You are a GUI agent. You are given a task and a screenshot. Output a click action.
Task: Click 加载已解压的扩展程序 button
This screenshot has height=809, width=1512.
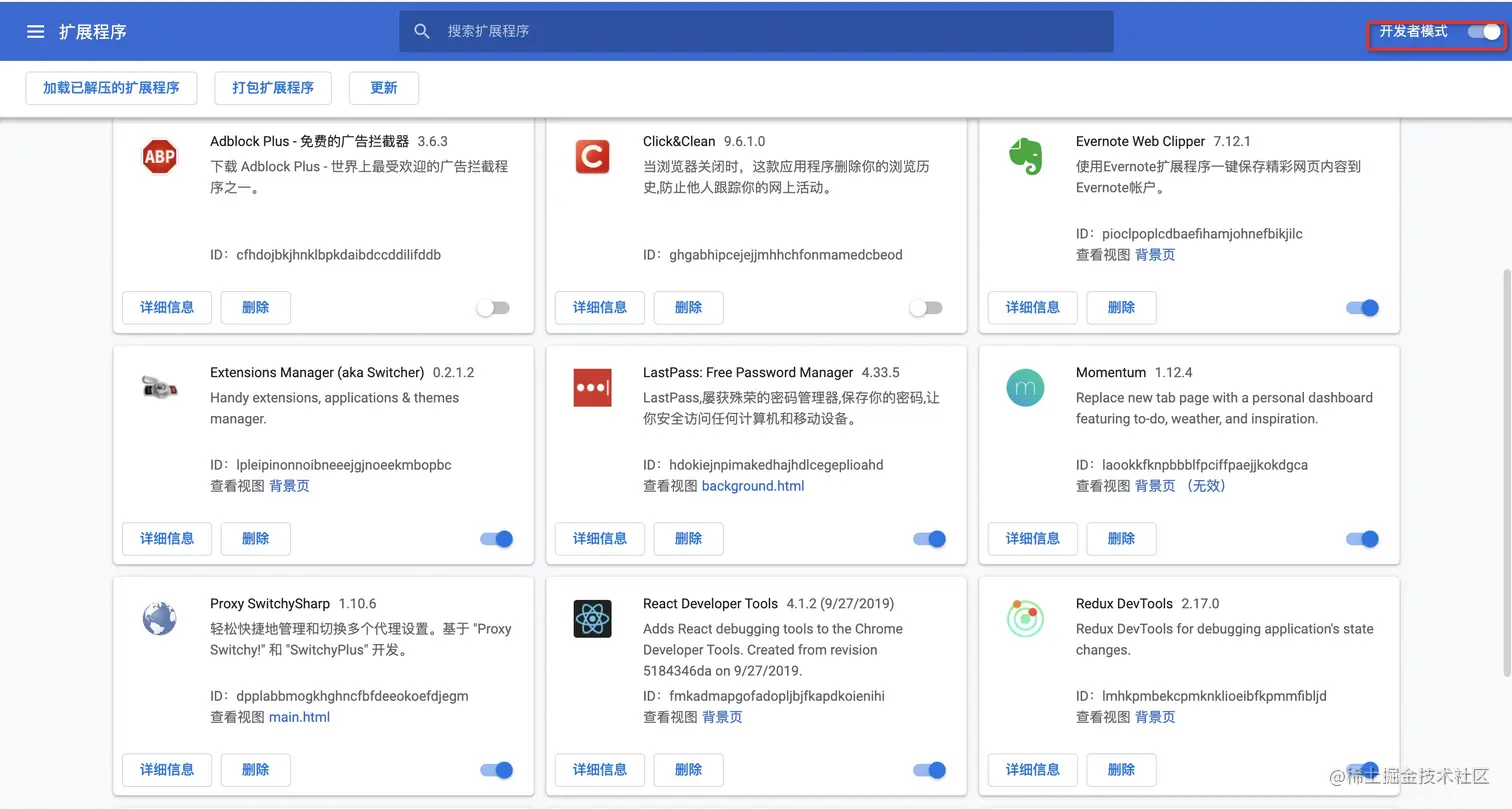coord(111,88)
